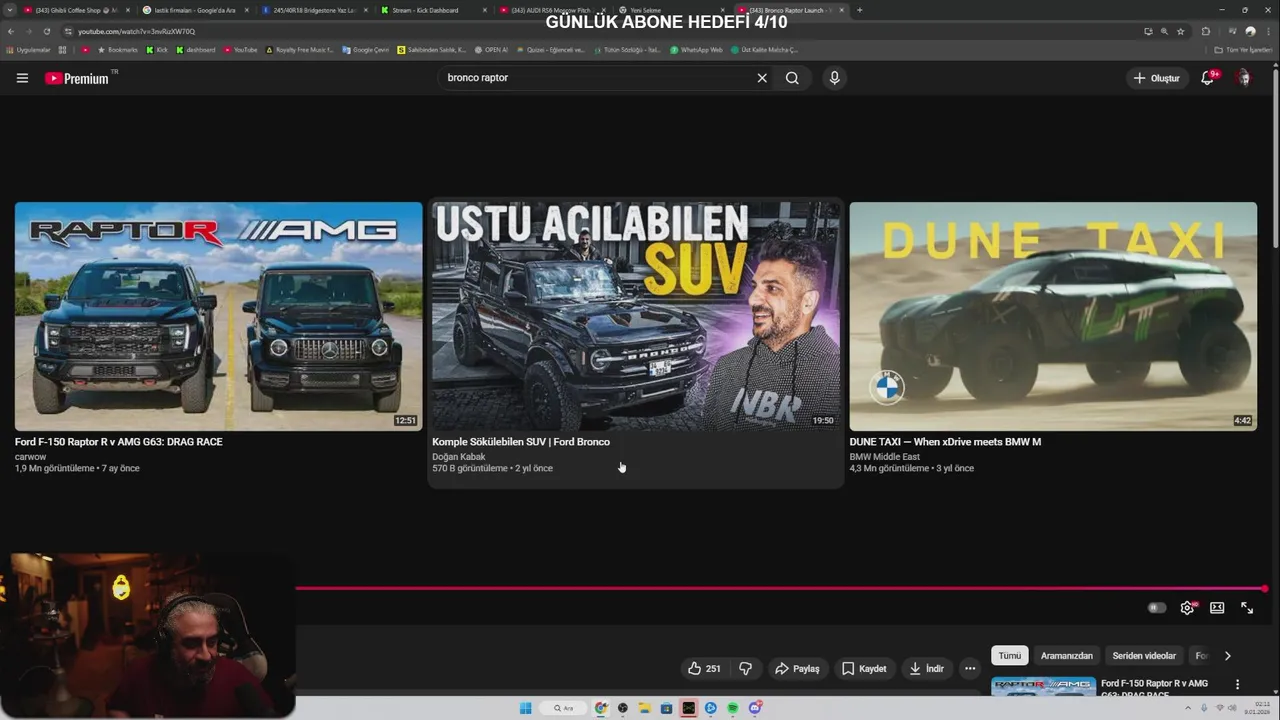
Task: Click the youtube.com address bar
Action: point(600,31)
